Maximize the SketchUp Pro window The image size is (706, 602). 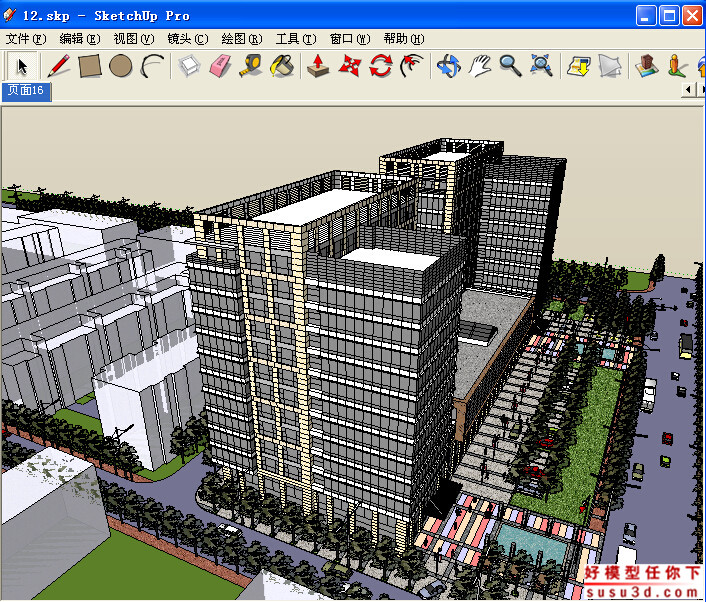(x=669, y=16)
